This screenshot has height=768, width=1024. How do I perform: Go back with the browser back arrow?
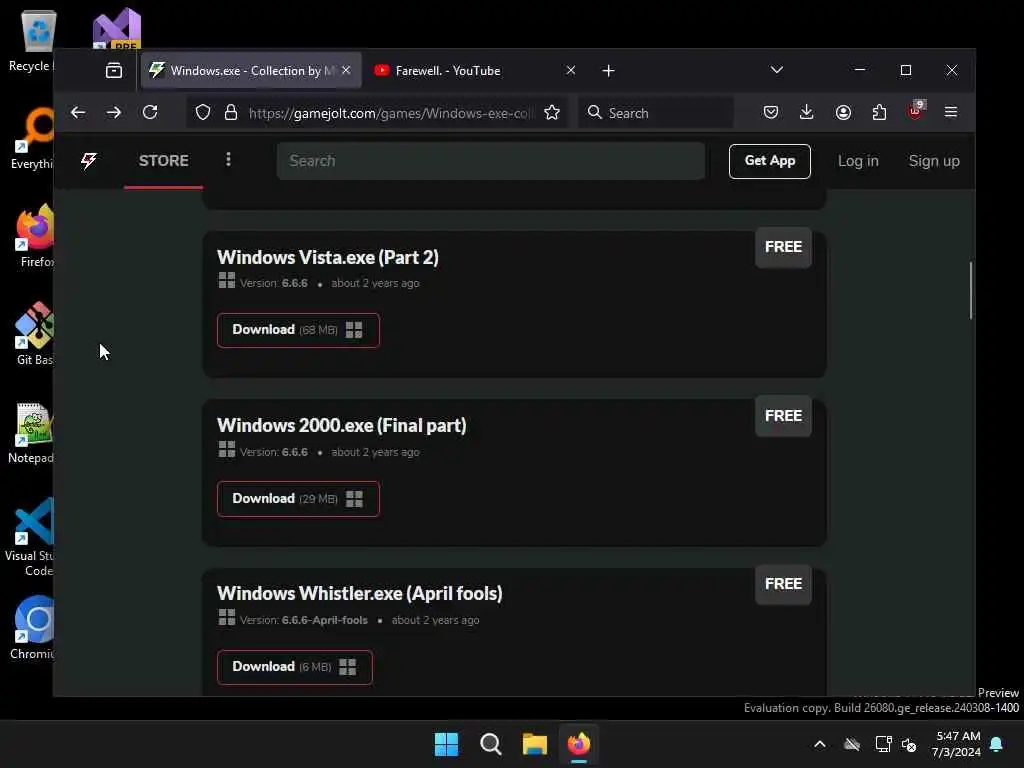pyautogui.click(x=78, y=112)
